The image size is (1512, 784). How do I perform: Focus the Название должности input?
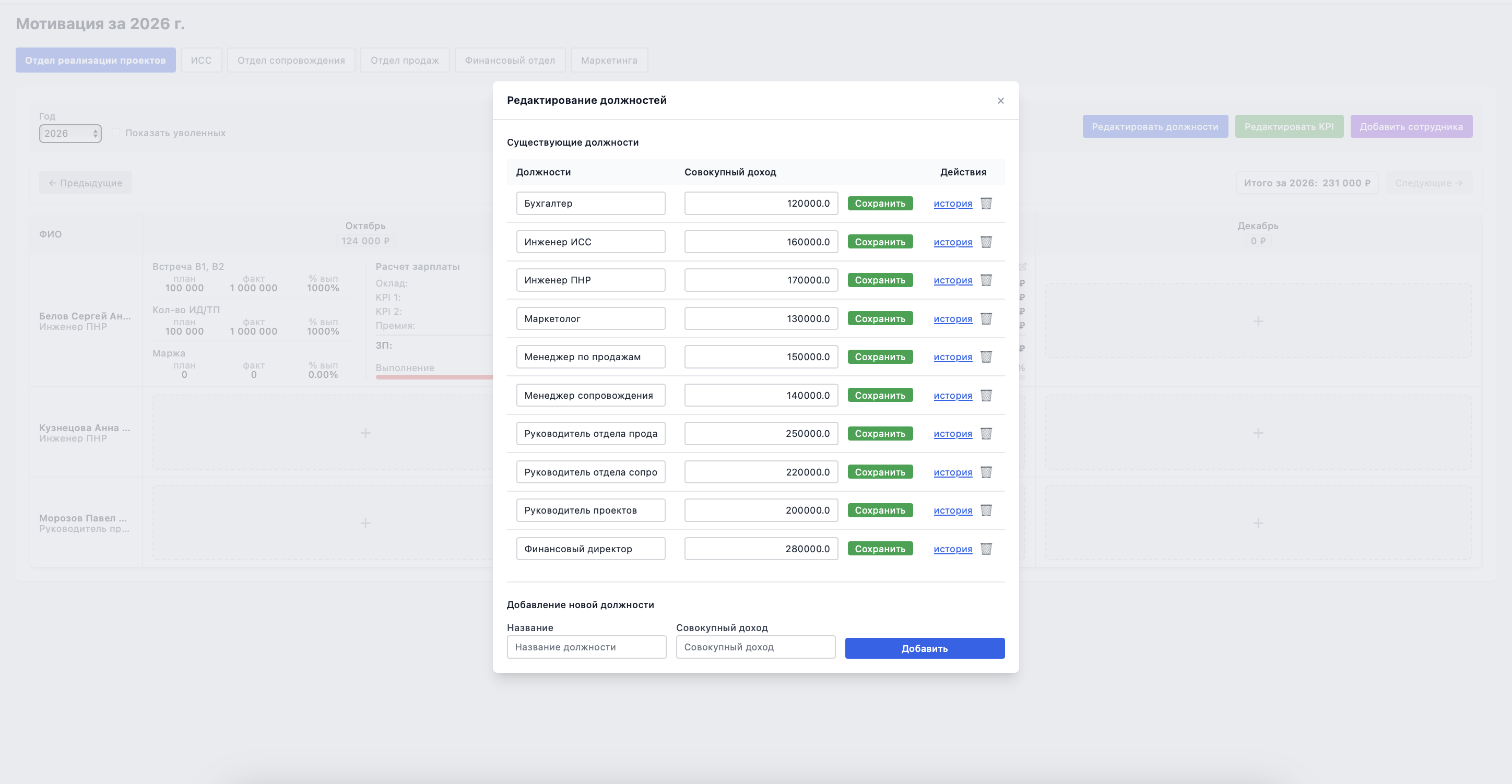[x=586, y=647]
